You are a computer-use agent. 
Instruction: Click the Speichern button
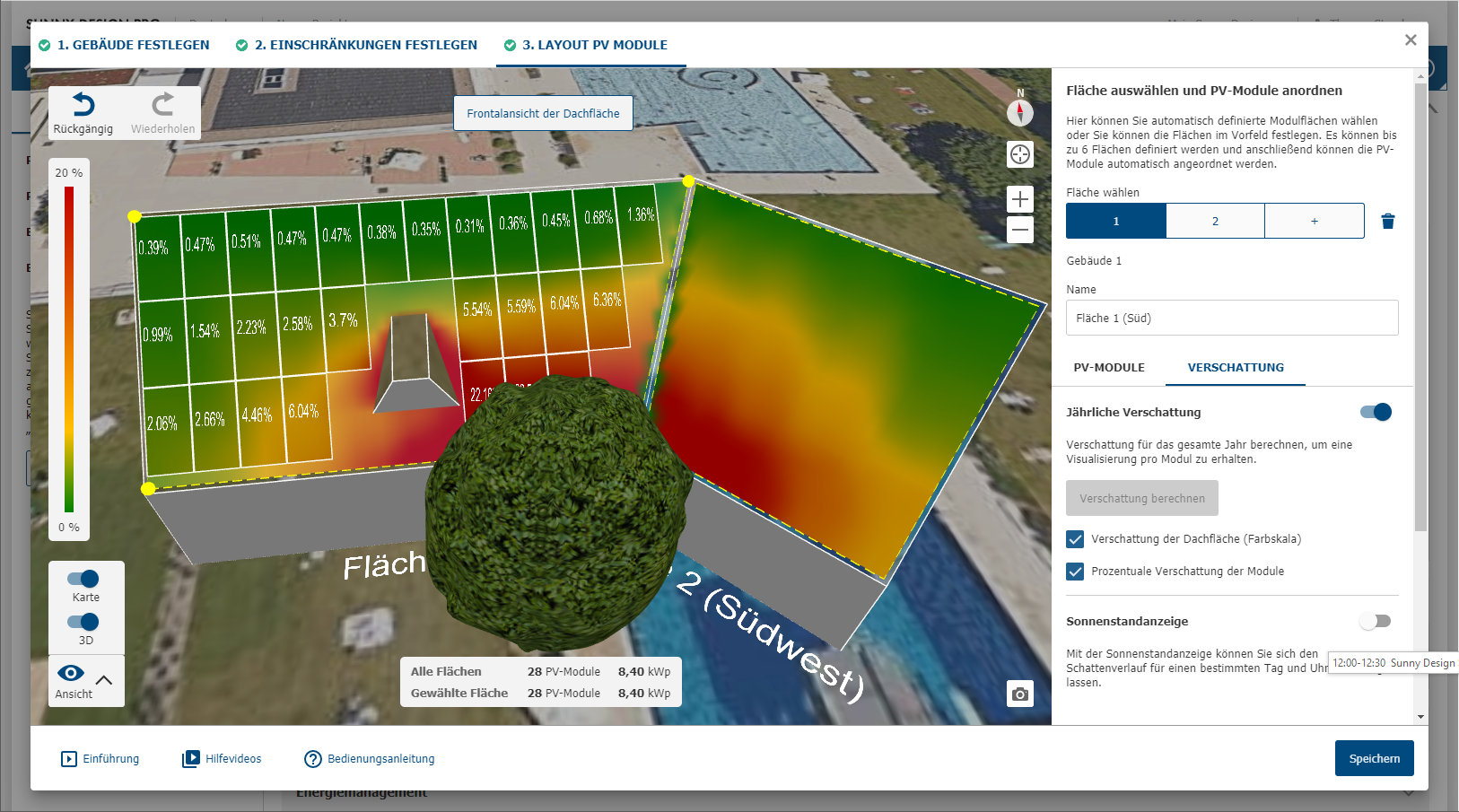click(x=1374, y=758)
